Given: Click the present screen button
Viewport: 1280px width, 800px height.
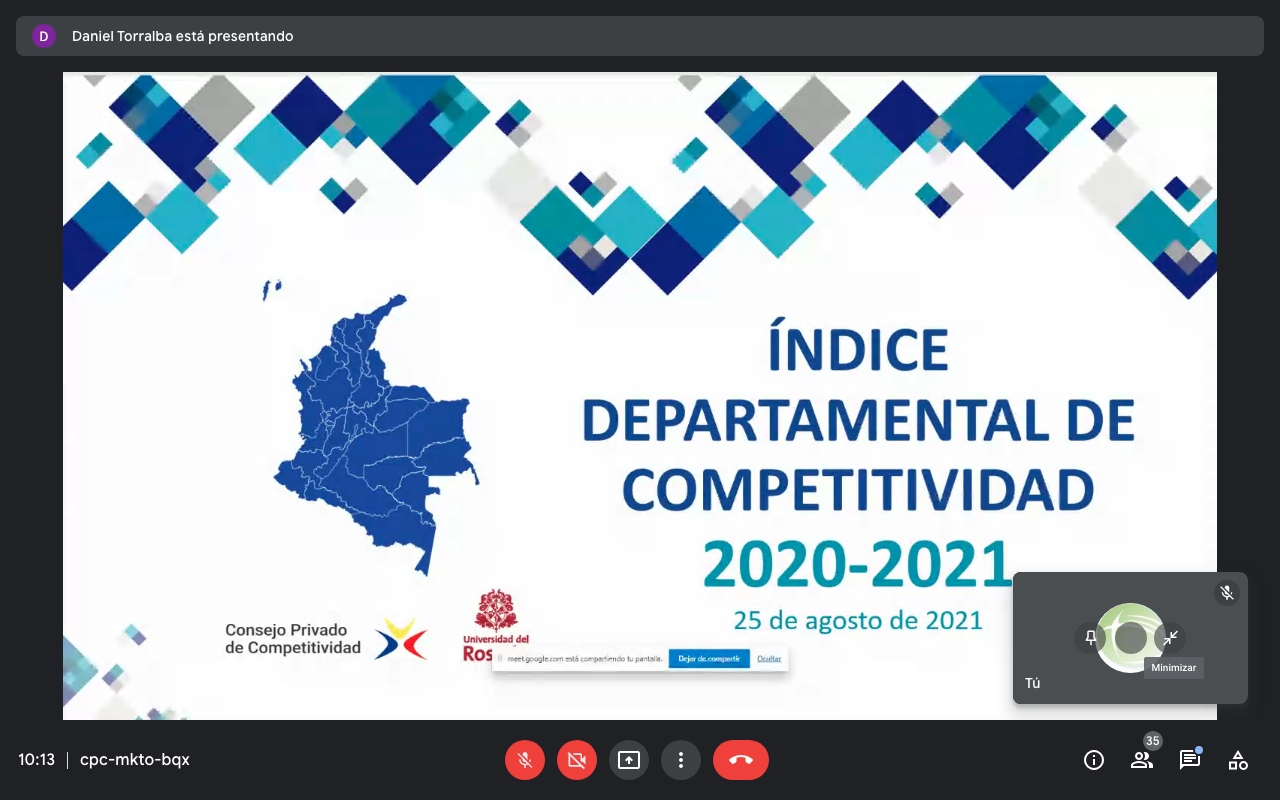Looking at the screenshot, I should click(x=629, y=760).
